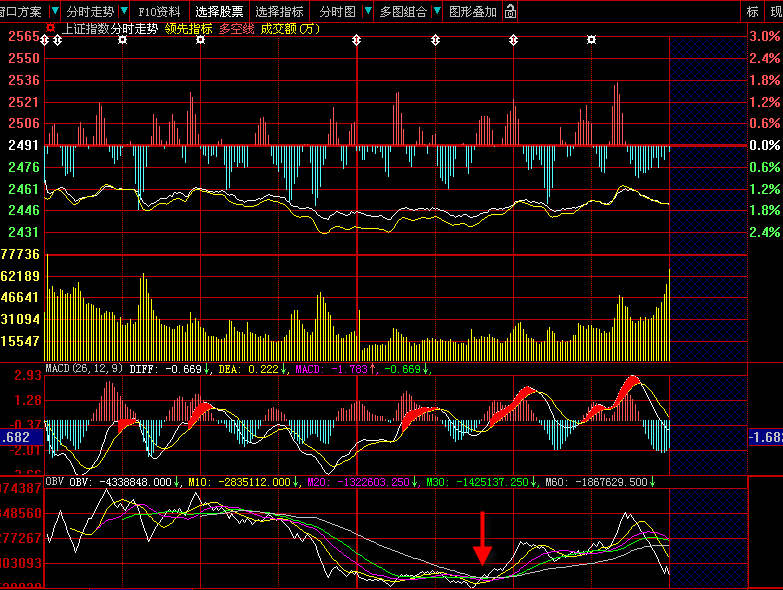Screen dimensions: 783x590
Task: Click the 15547 volume axis label
Action: (x=20, y=341)
